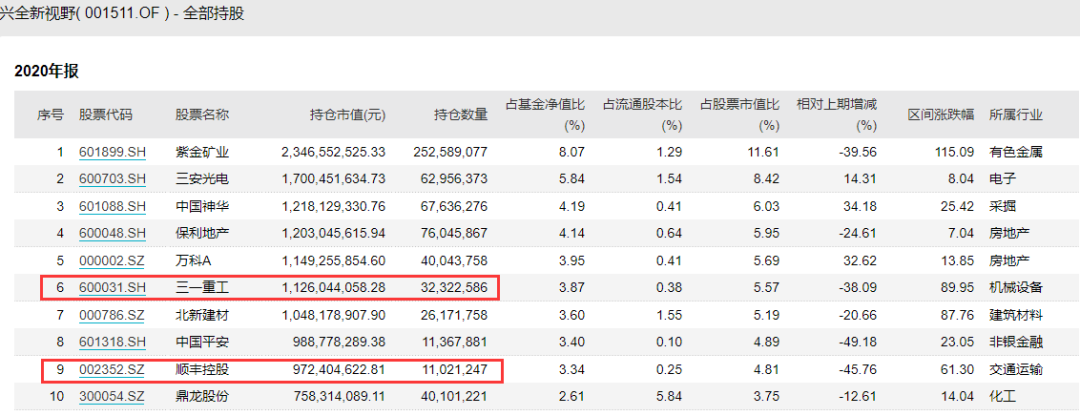Click net value ratio 8.07
The width and height of the screenshot is (1080, 416).
pos(573,152)
